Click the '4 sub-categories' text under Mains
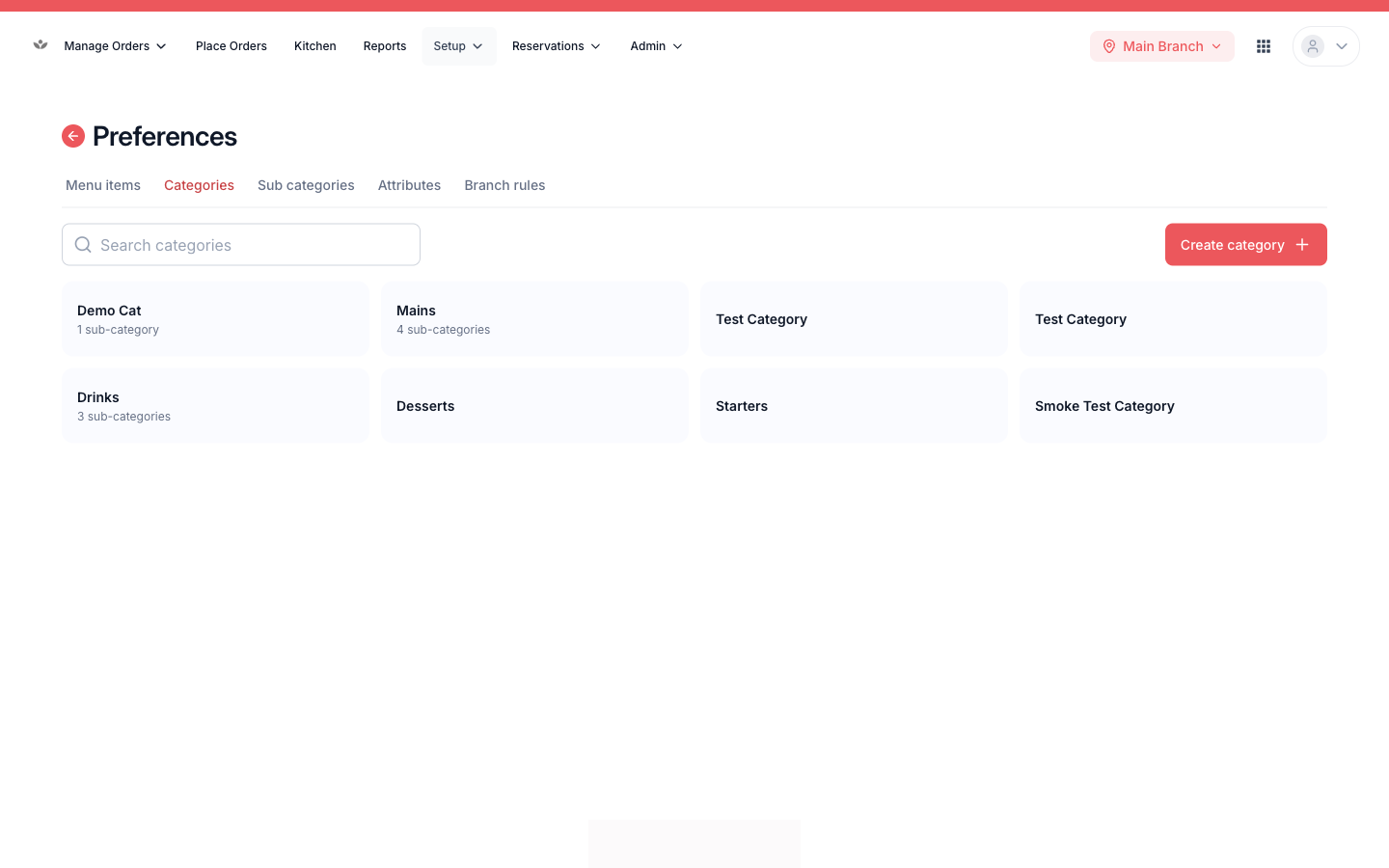The width and height of the screenshot is (1389, 868). click(x=443, y=330)
